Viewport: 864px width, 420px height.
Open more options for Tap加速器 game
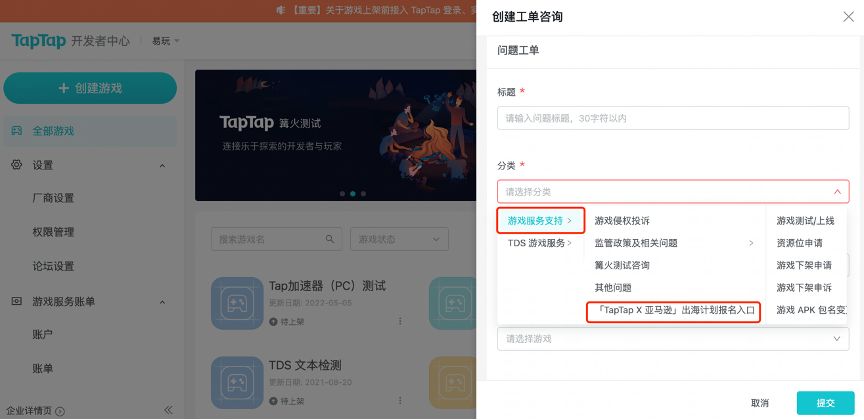coord(401,321)
